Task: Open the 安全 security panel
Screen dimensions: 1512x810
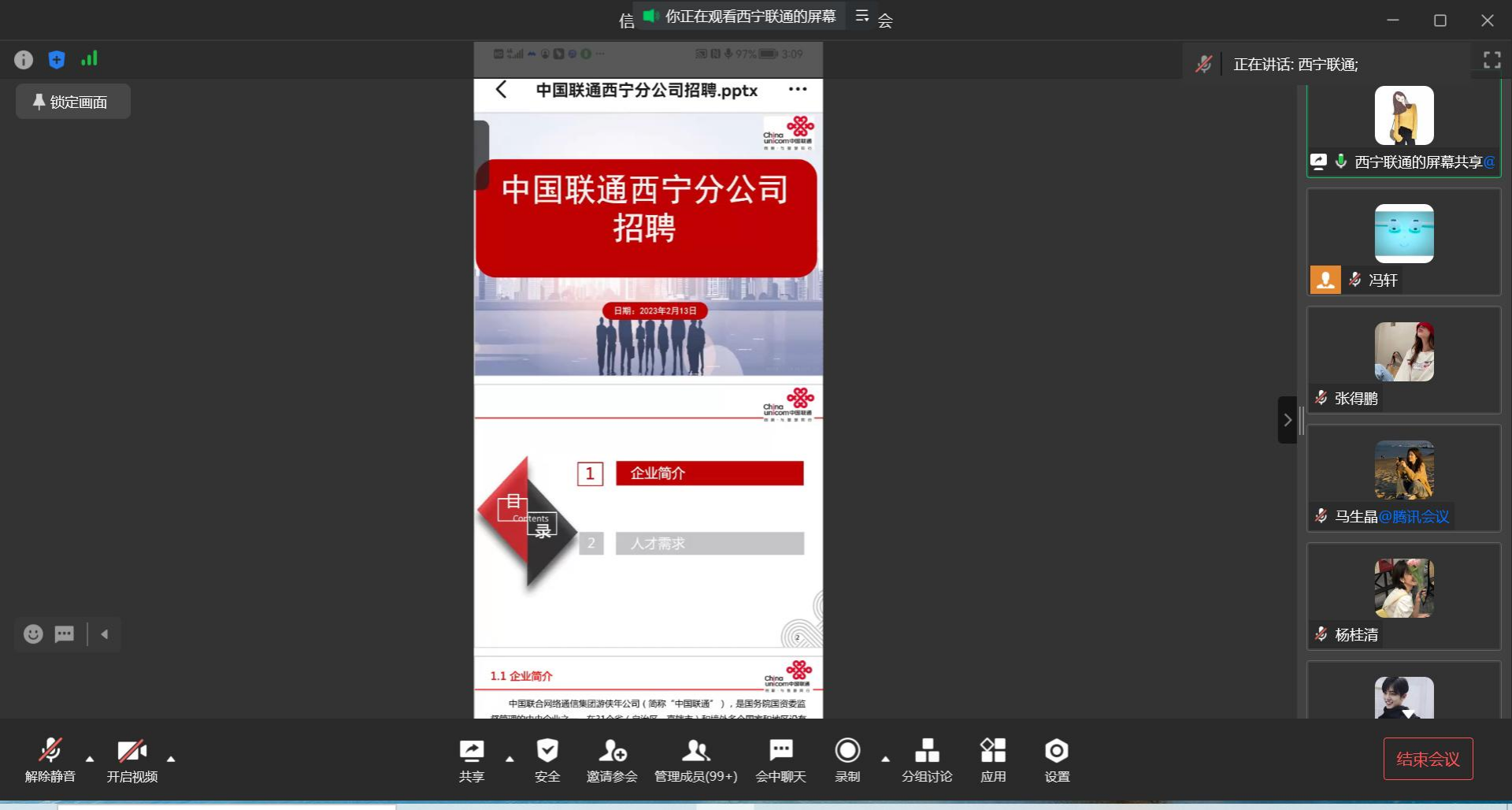Action: point(547,759)
